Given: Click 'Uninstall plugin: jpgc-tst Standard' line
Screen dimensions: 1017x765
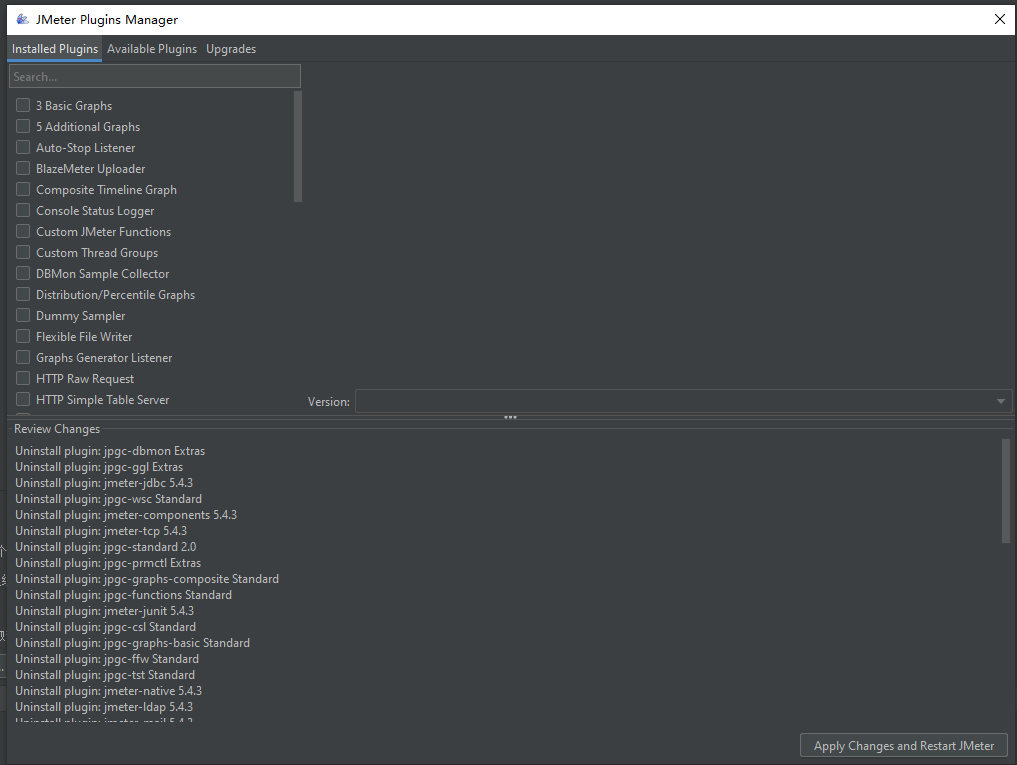Looking at the screenshot, I should click(x=105, y=675).
